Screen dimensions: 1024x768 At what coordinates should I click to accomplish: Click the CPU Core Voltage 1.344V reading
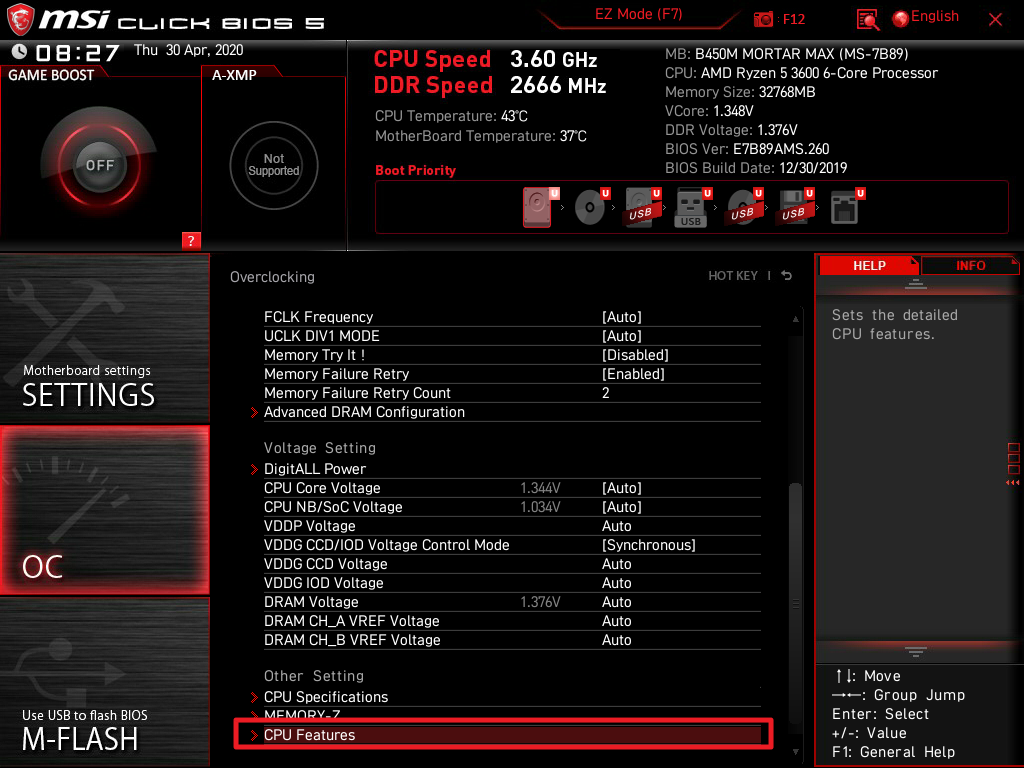click(540, 488)
